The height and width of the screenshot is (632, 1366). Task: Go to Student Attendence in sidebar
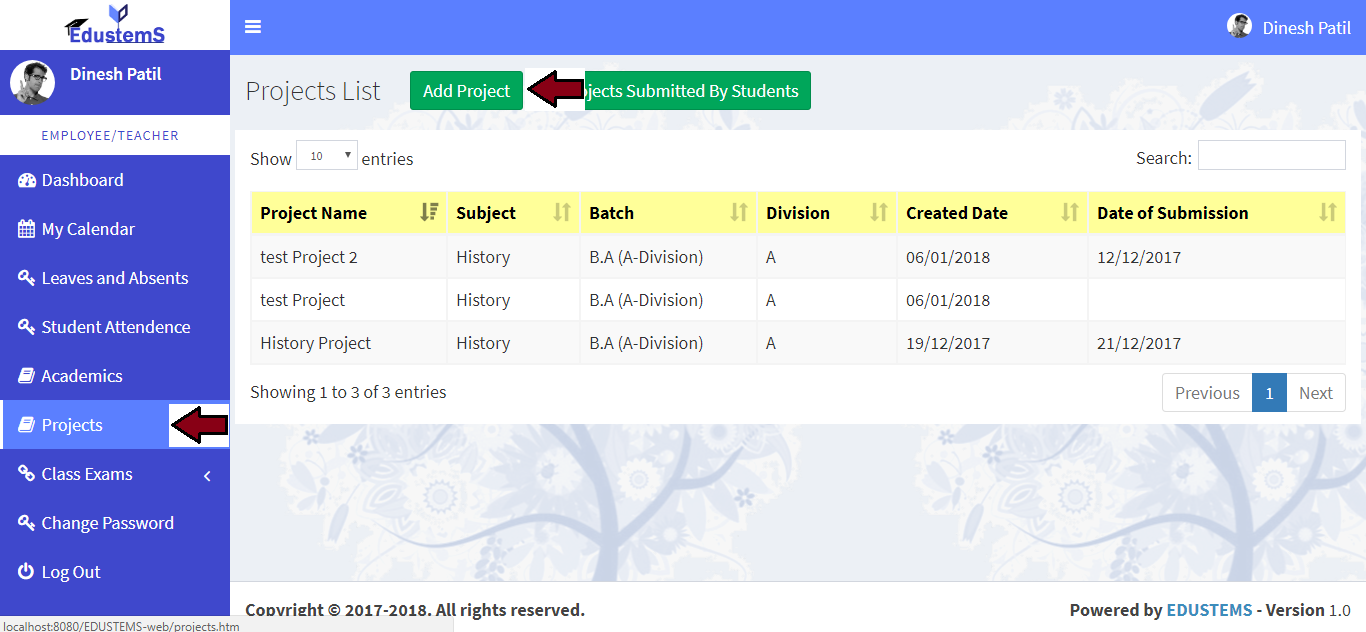click(115, 327)
